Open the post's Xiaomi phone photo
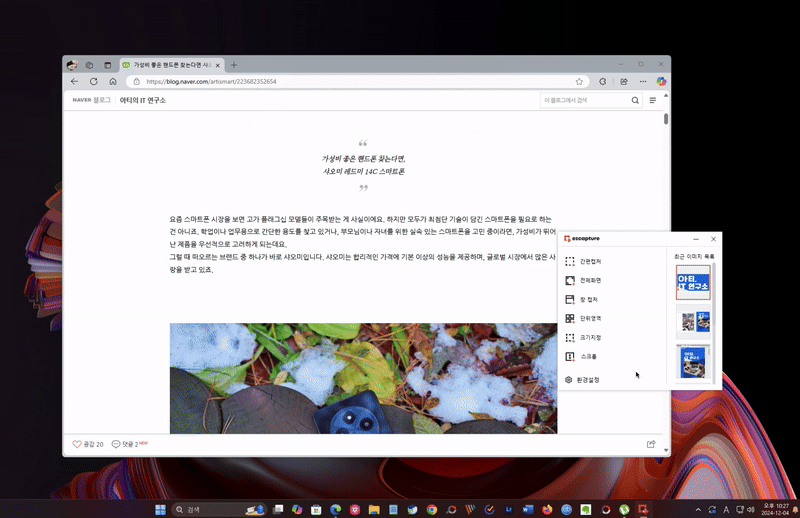The height and width of the screenshot is (518, 800). point(363,378)
